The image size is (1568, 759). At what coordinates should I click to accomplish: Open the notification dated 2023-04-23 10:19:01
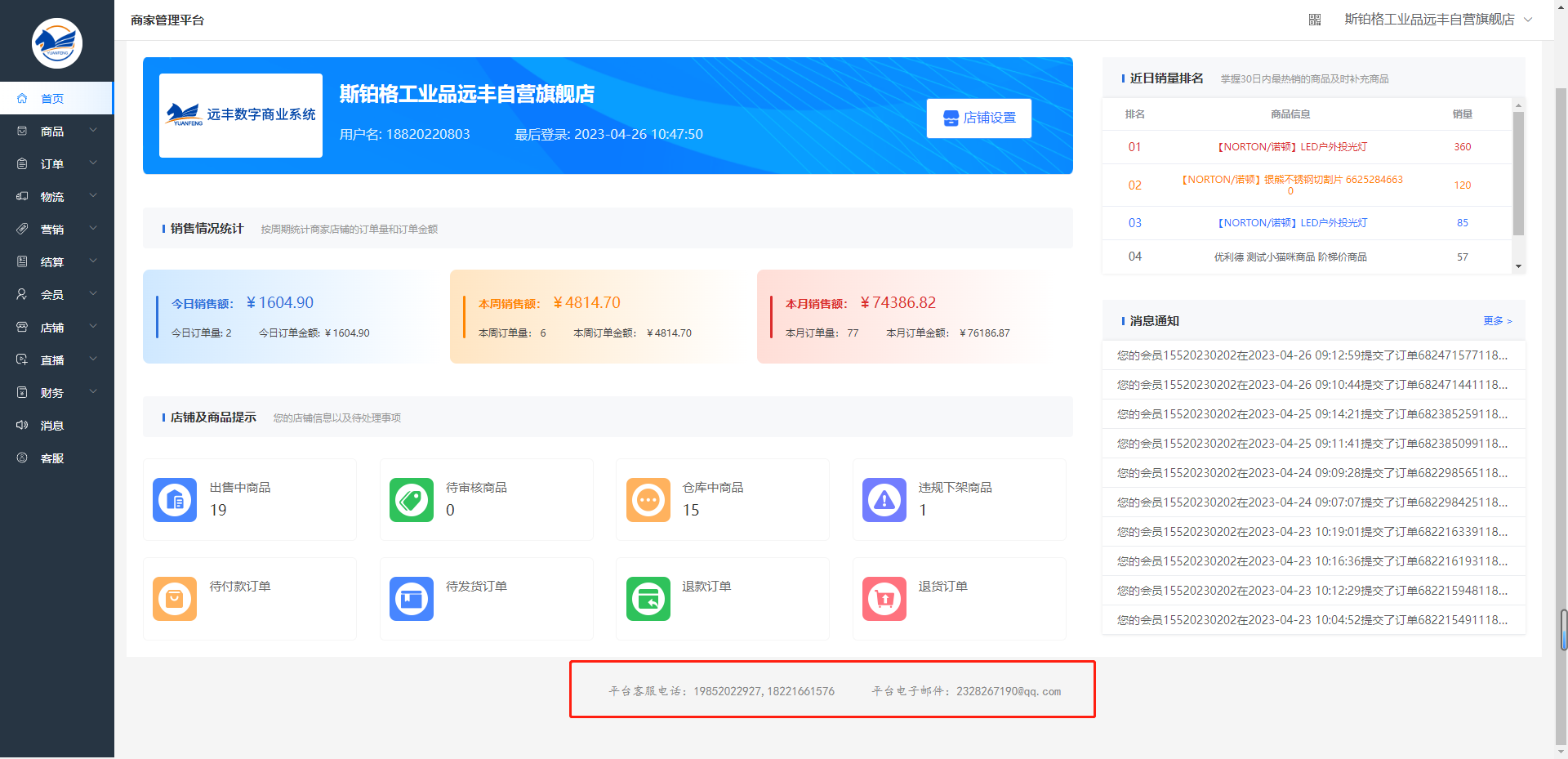pyautogui.click(x=1313, y=532)
